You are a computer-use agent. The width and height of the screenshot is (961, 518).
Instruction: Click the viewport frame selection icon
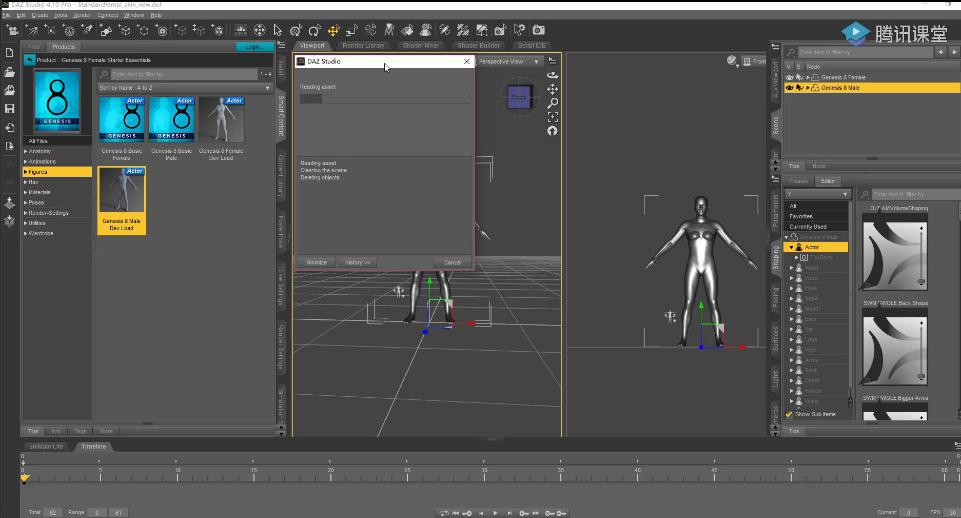click(552, 116)
